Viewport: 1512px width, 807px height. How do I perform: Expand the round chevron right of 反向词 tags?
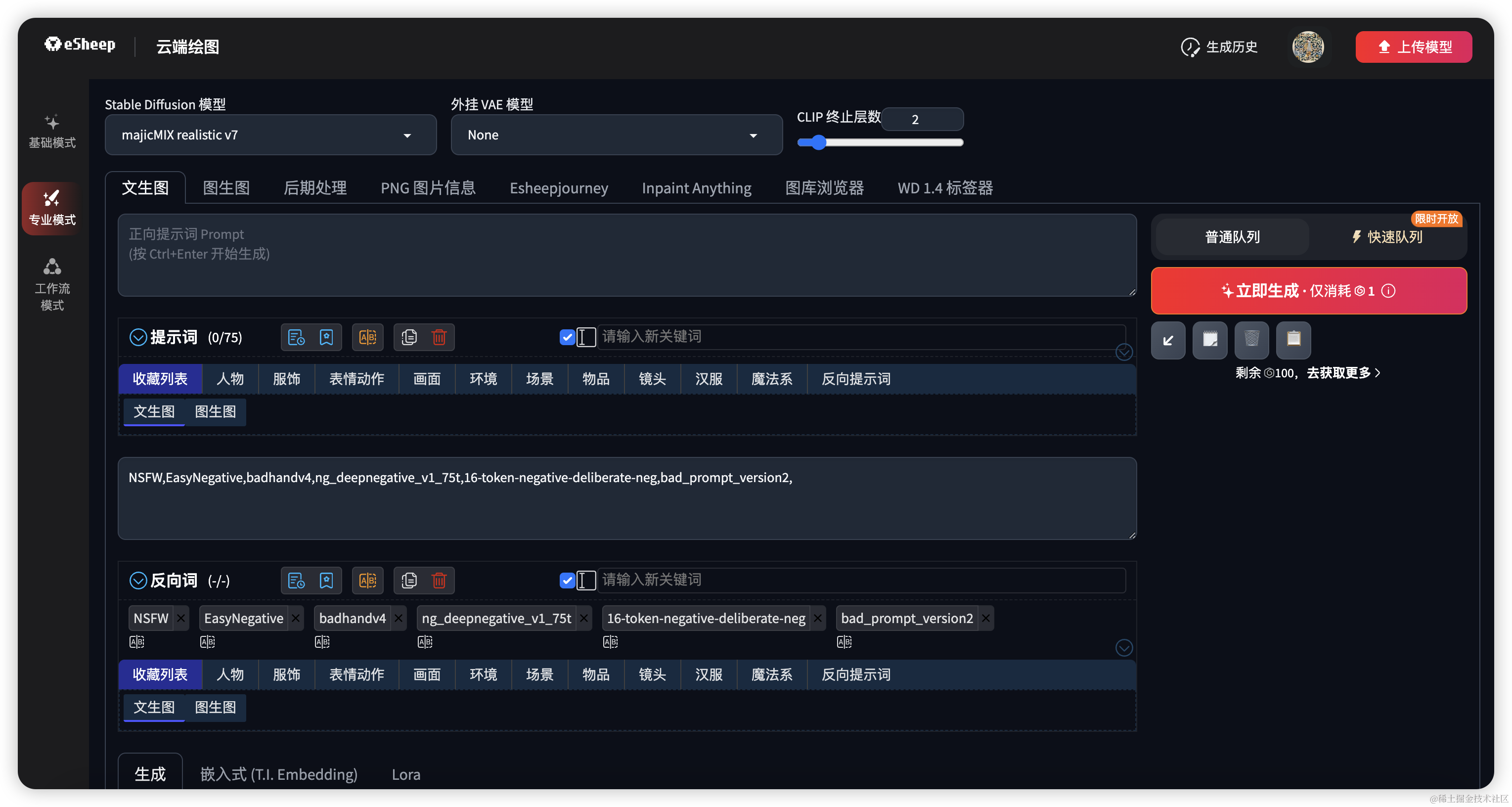1123,648
